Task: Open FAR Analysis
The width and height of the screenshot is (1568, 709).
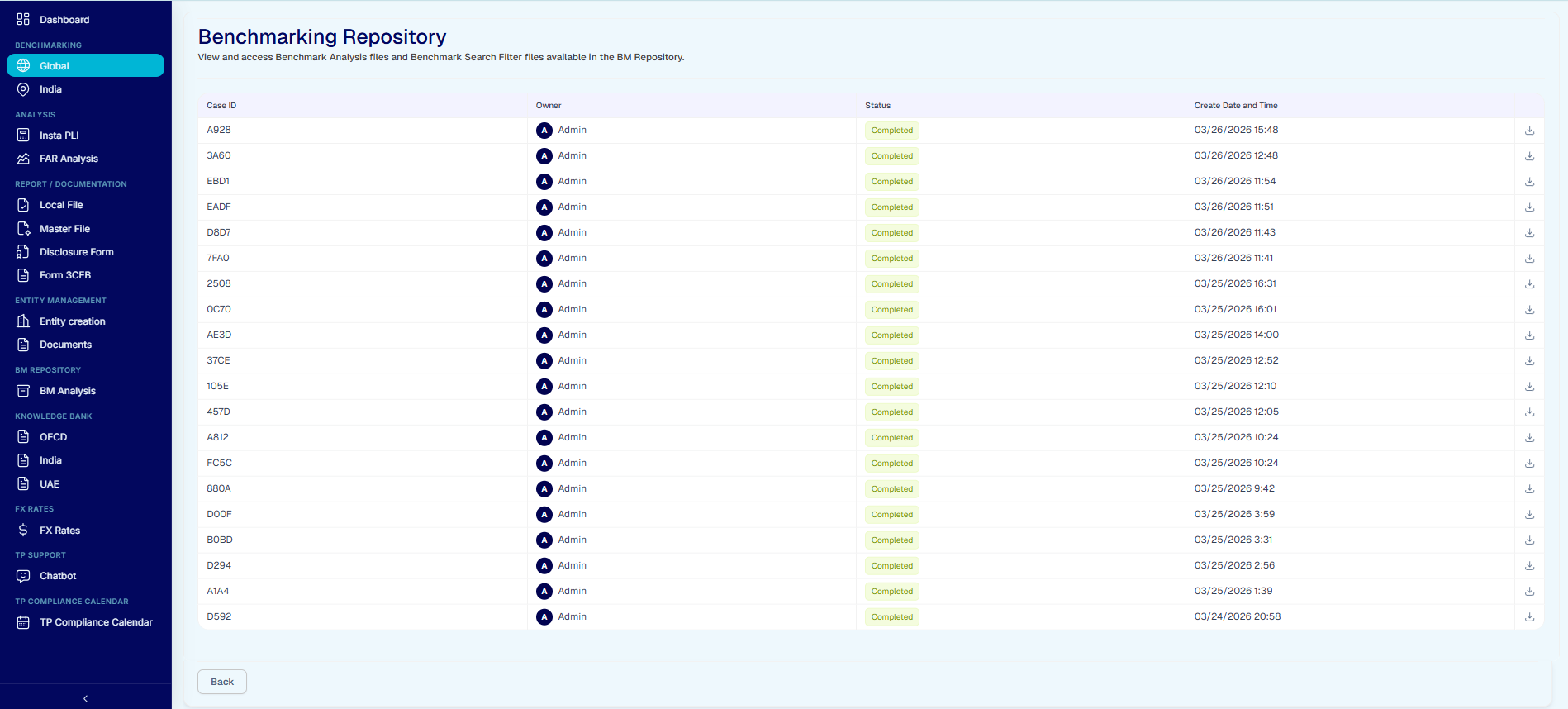Action: pos(85,159)
